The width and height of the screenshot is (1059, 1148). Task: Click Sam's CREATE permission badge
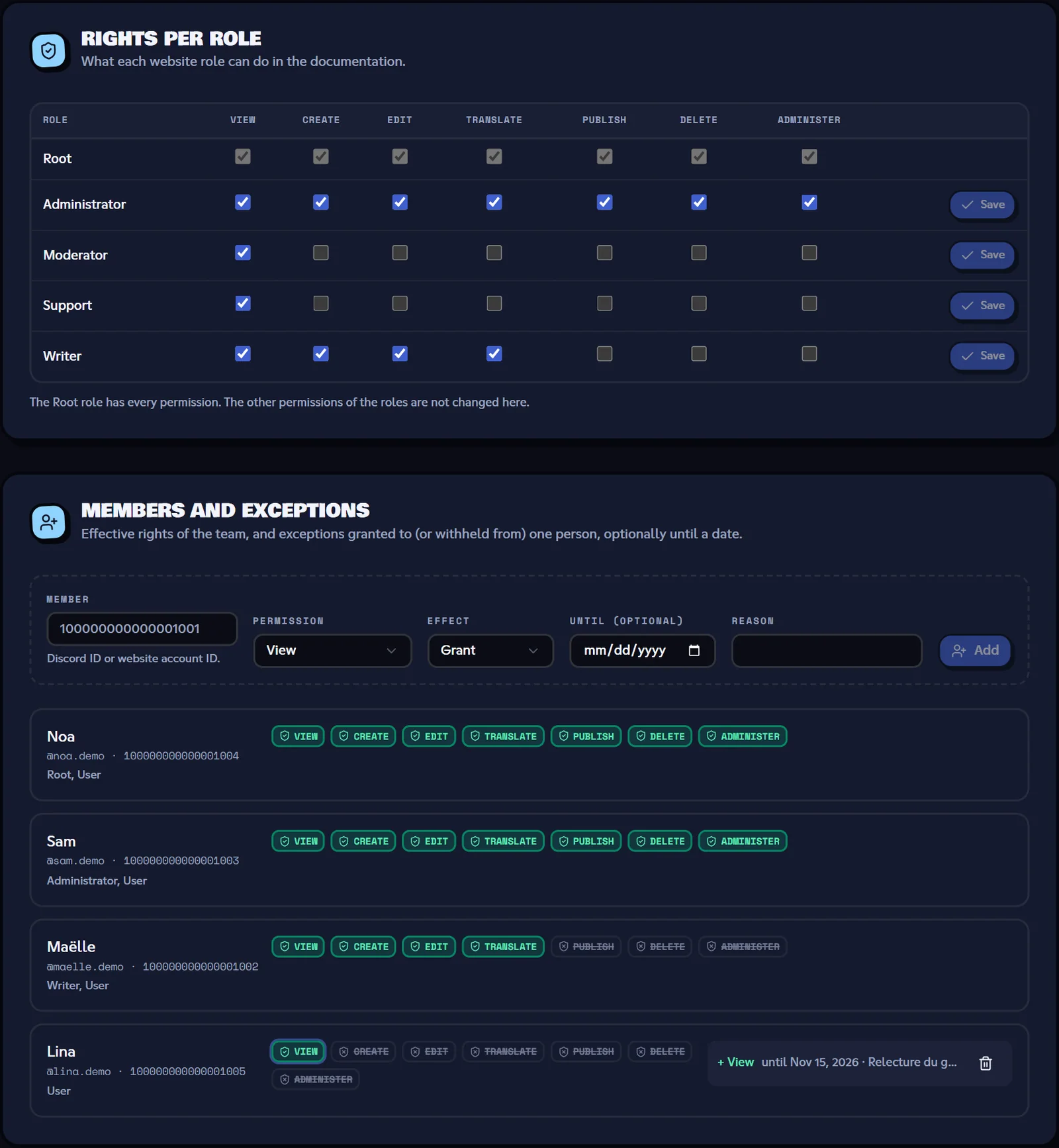(363, 841)
